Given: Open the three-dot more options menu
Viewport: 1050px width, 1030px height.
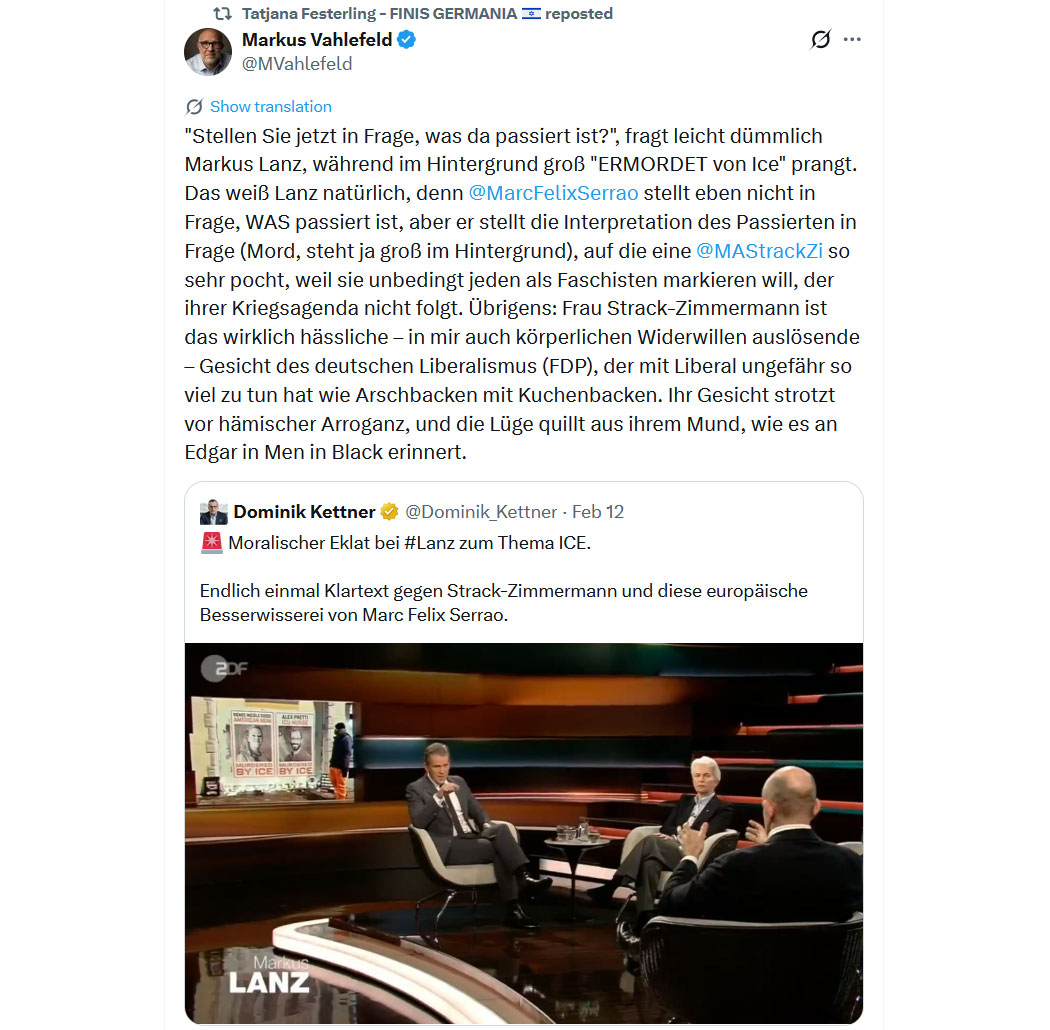Looking at the screenshot, I should tap(852, 40).
